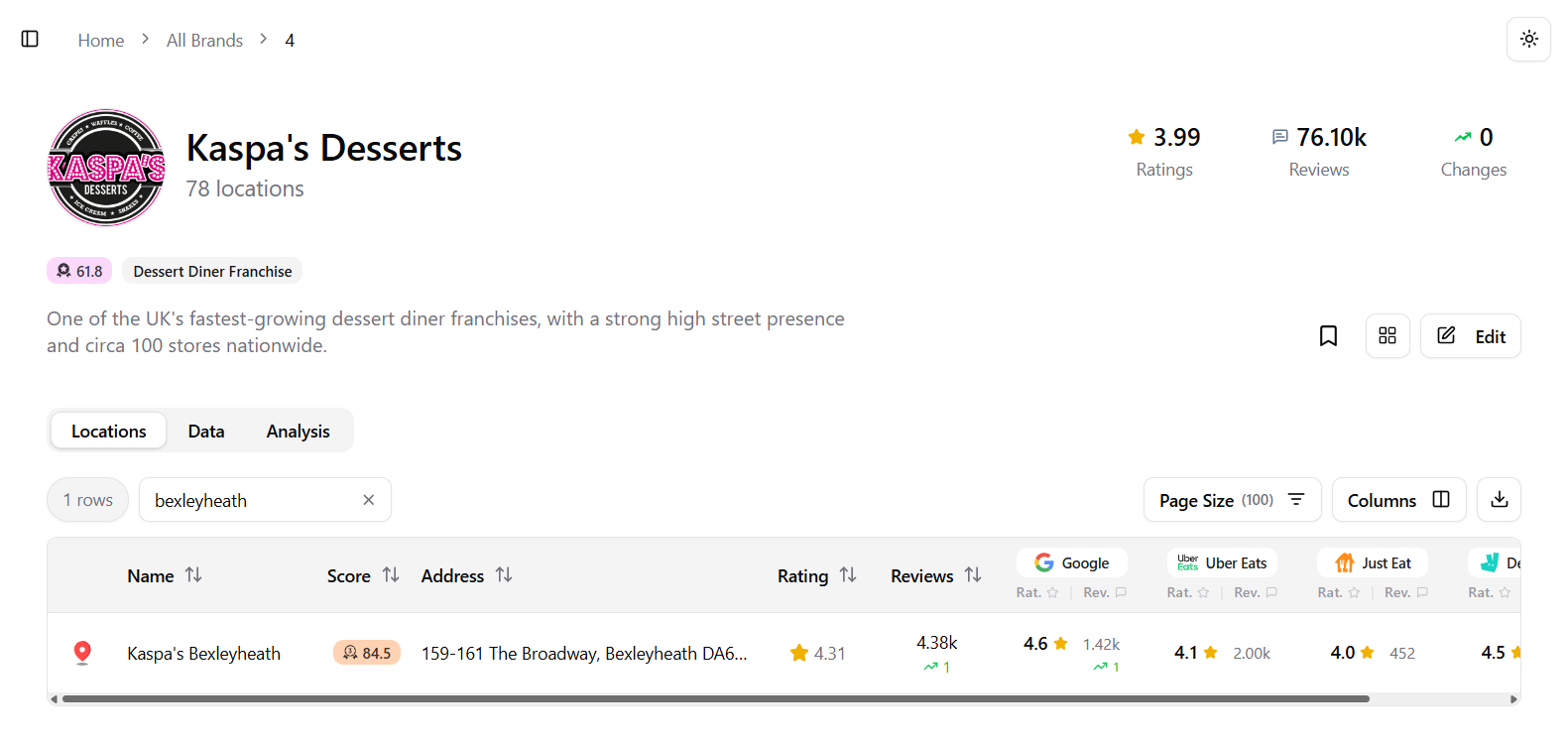Image resolution: width=1568 pixels, height=746 pixels.
Task: Switch to the Locations tab
Action: (108, 431)
